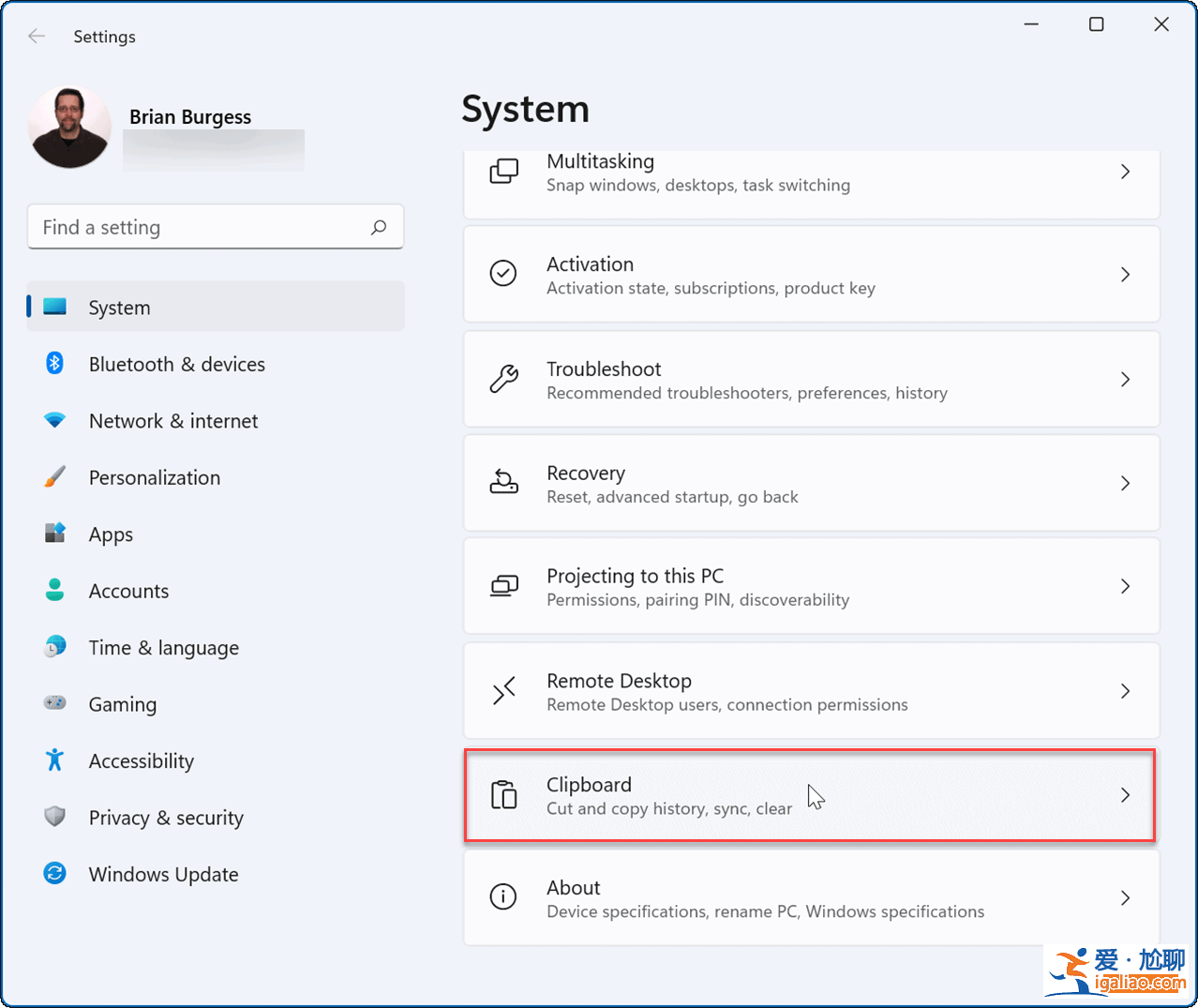1198x1008 pixels.
Task: Click the Personalization paintbrush icon
Action: [54, 477]
